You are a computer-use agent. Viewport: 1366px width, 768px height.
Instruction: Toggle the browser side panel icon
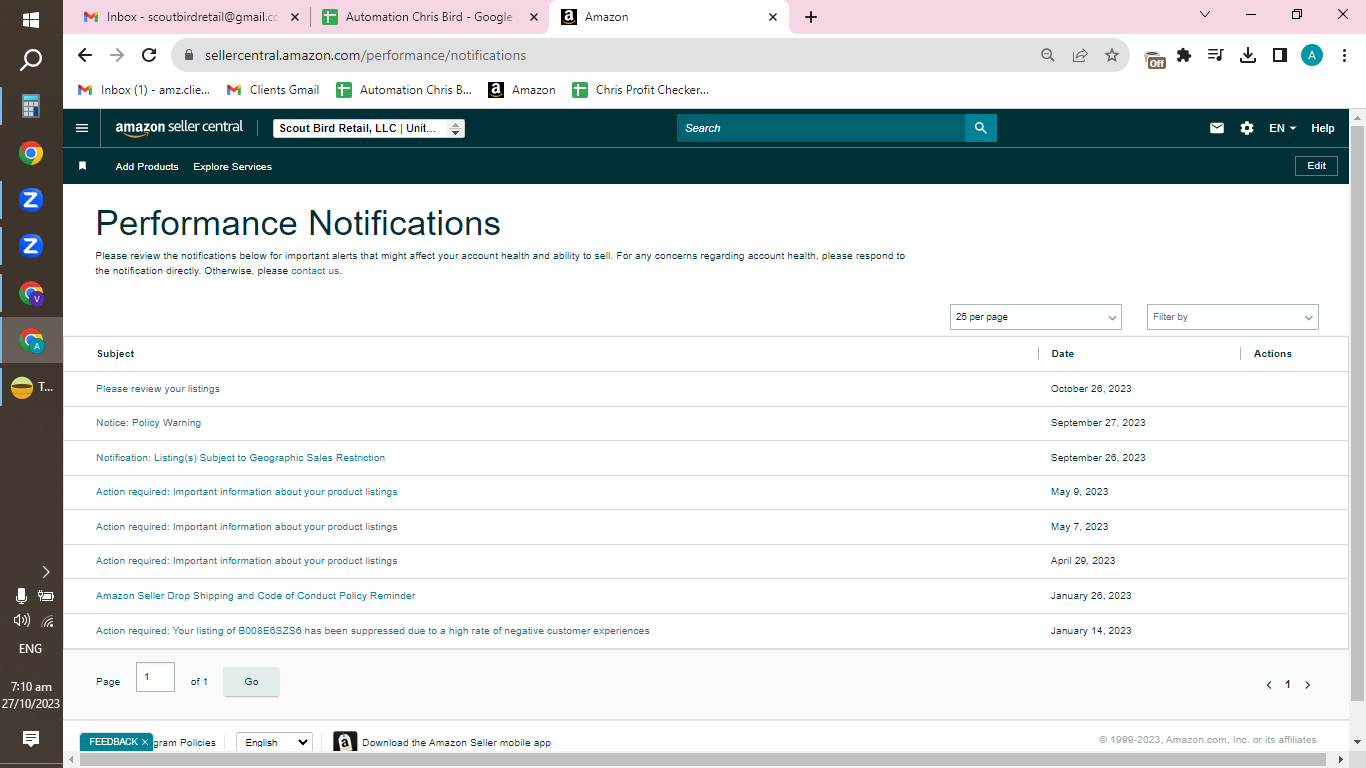coord(1280,55)
